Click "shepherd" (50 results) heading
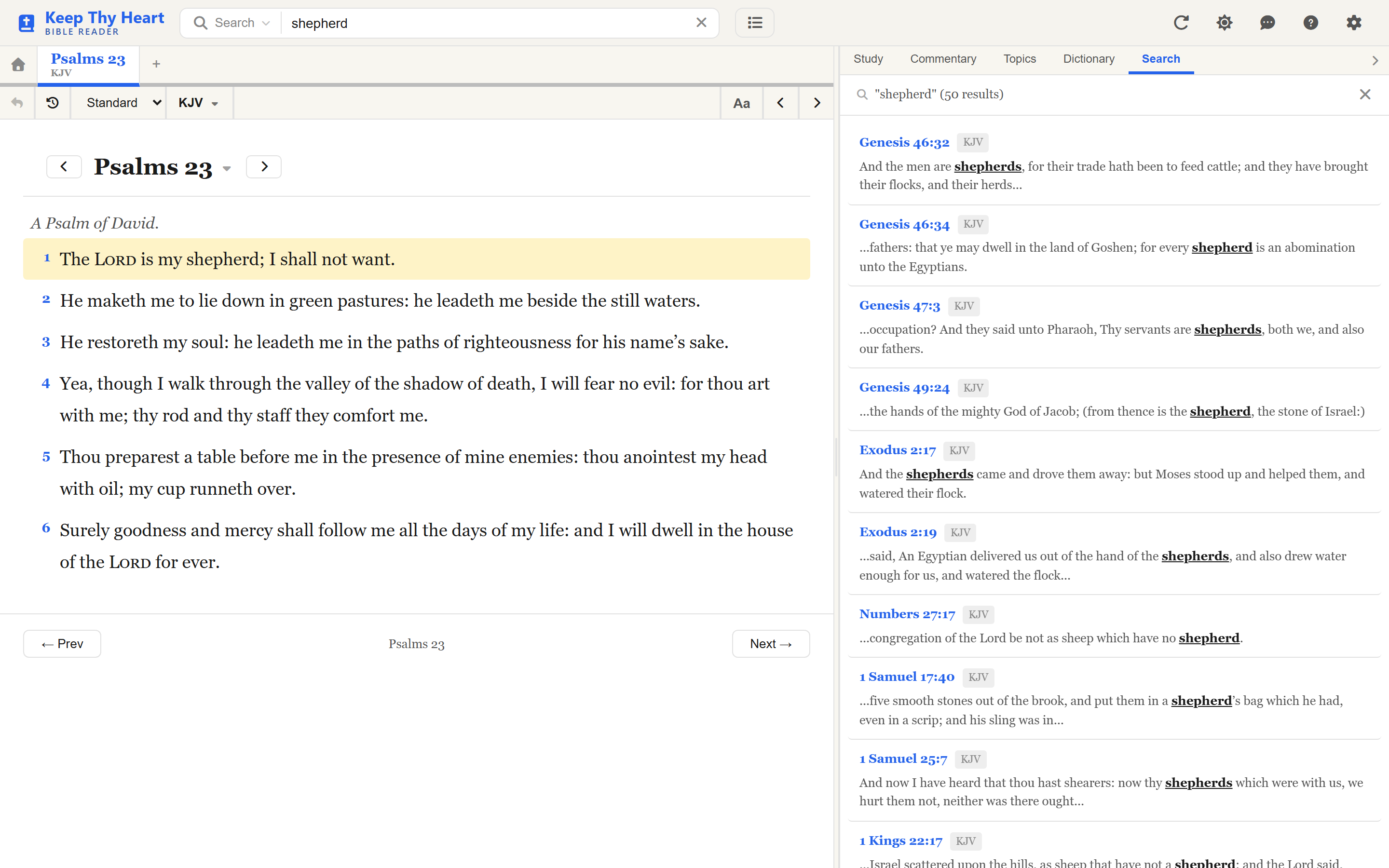This screenshot has width=1389, height=868. [x=939, y=94]
